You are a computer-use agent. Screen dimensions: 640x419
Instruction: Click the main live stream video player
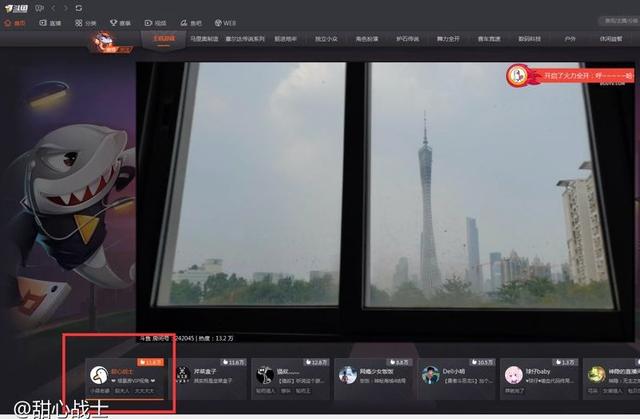tap(385, 202)
